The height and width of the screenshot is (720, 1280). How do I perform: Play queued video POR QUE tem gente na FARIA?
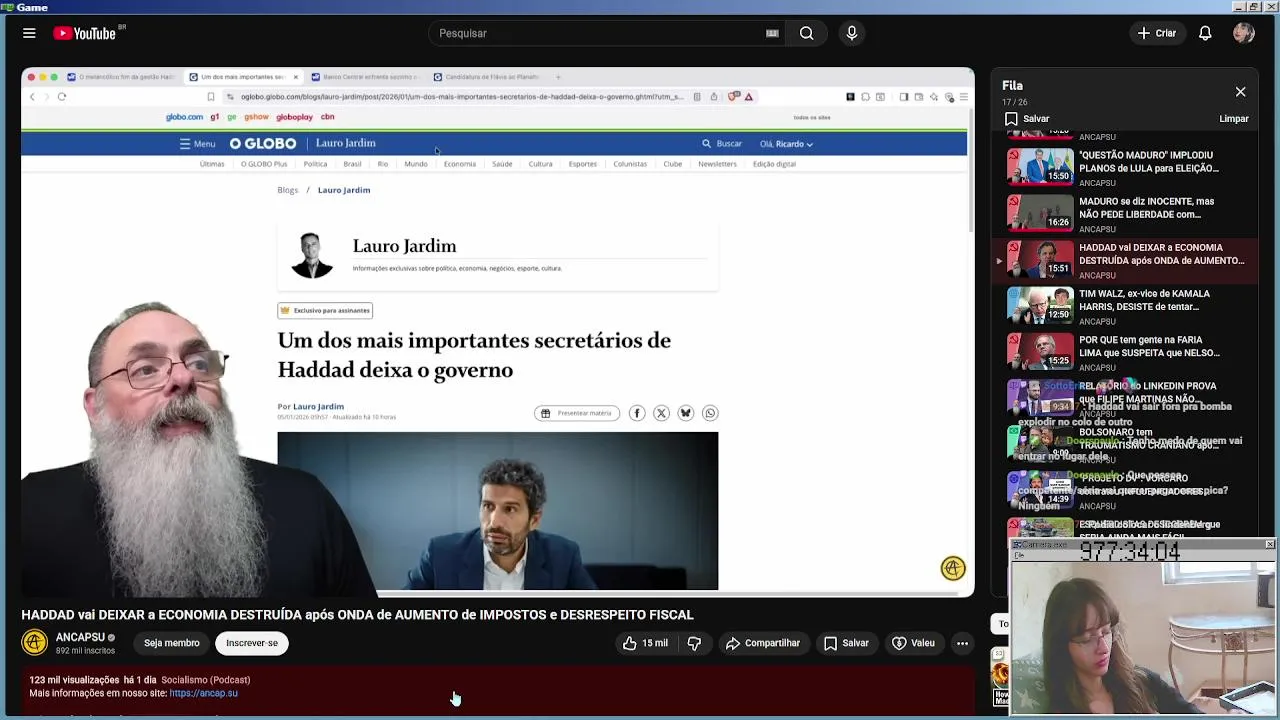coord(1127,352)
